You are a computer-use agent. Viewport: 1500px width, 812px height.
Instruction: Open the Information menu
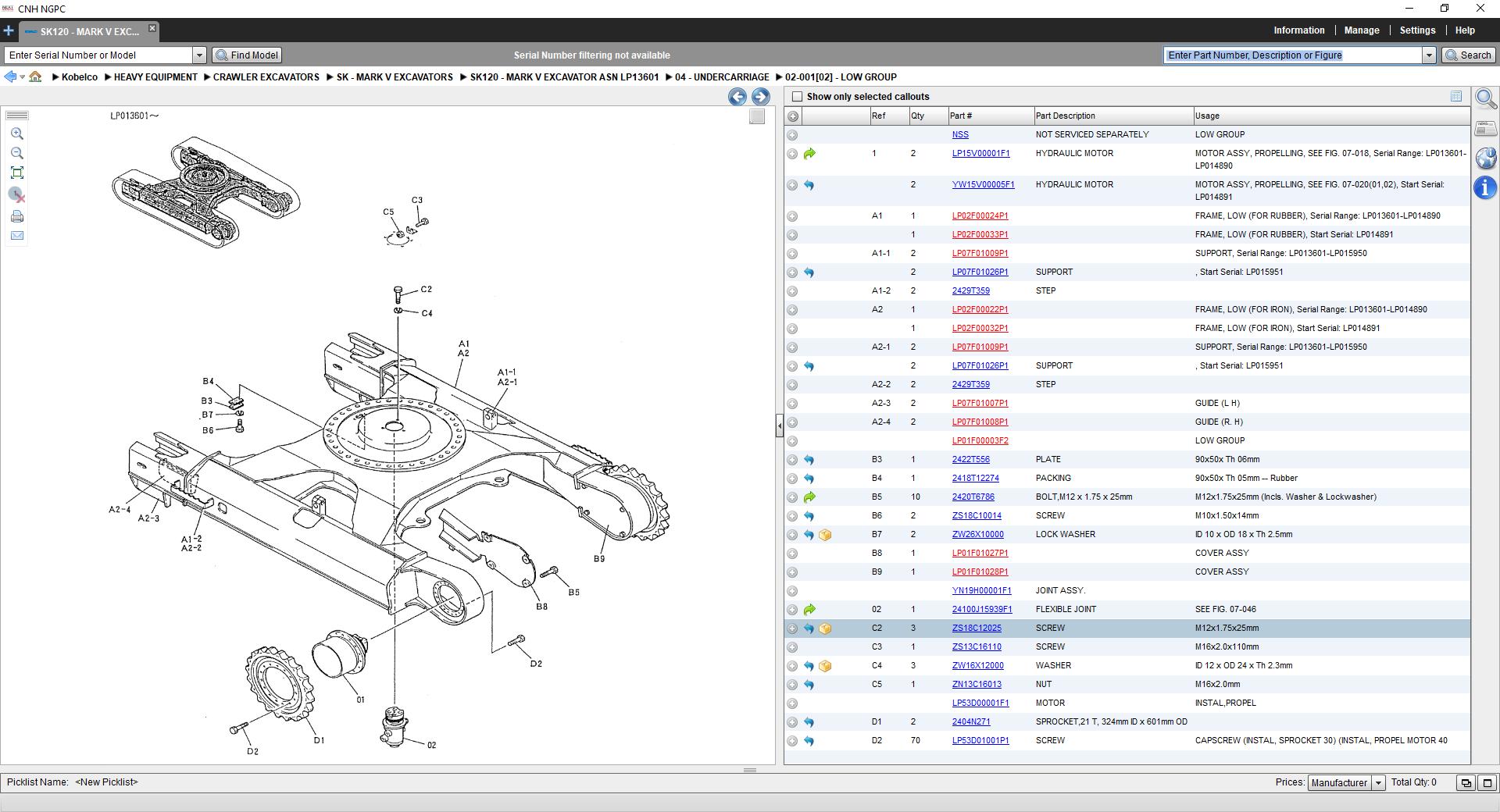[1298, 30]
